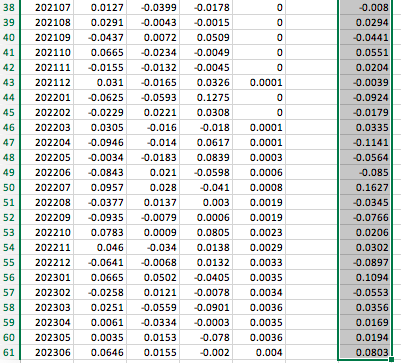Select shaded cell containing -0.008

[365, 7]
